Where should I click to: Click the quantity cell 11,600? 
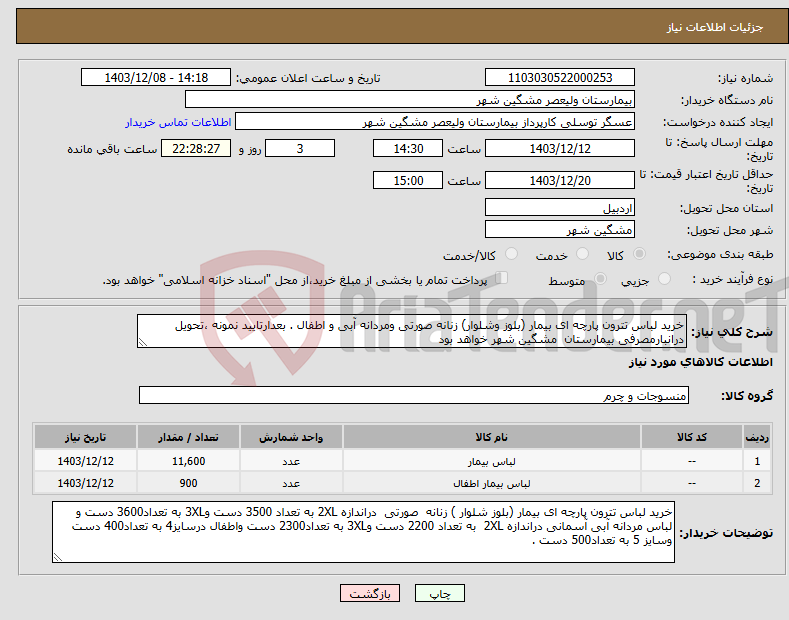pos(188,461)
